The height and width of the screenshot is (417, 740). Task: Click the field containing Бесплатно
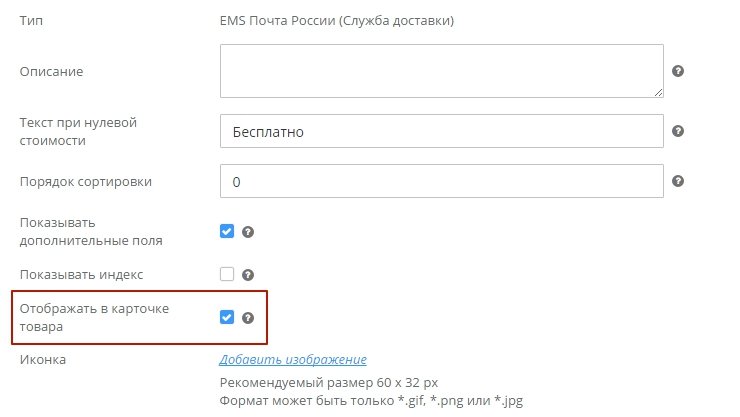click(x=441, y=132)
